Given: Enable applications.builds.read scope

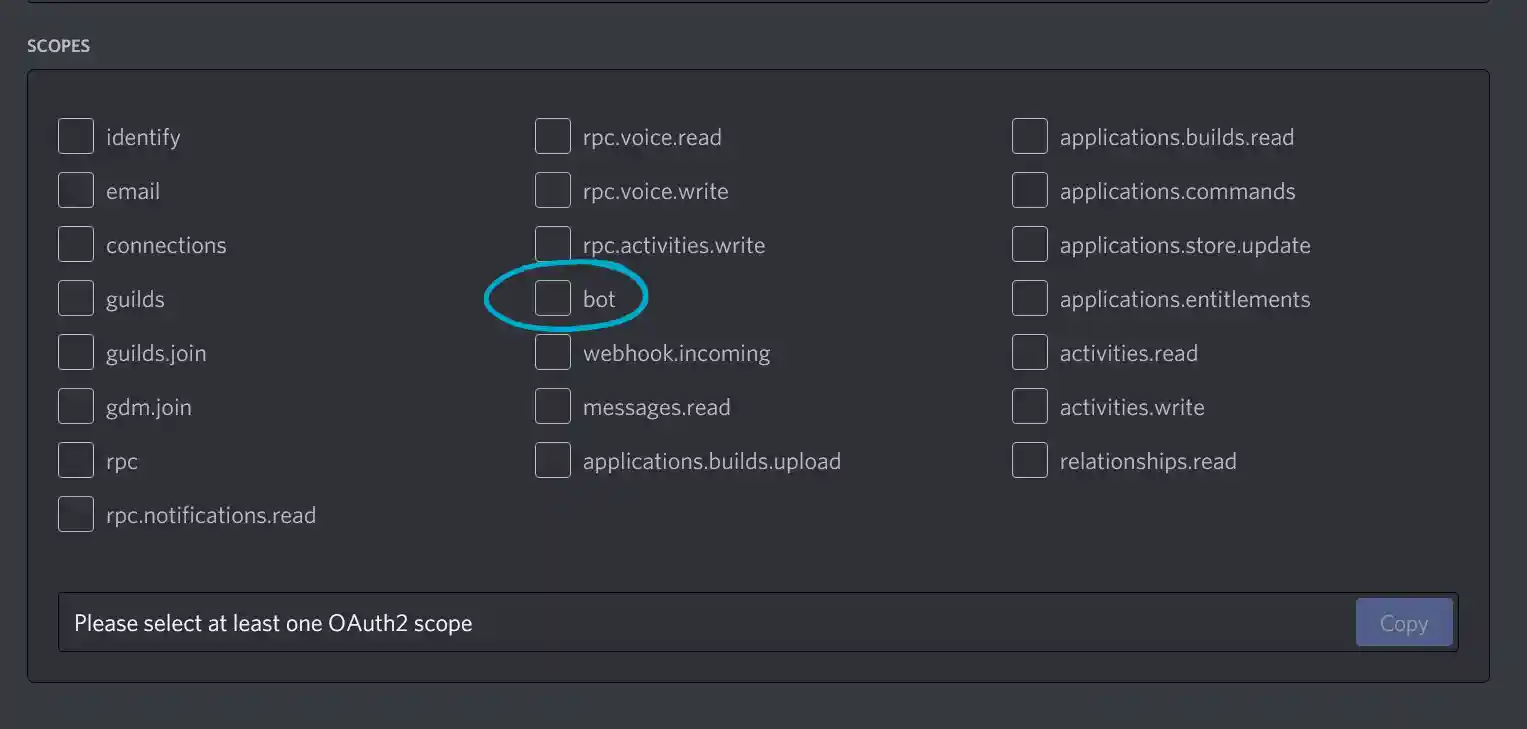Looking at the screenshot, I should 1029,136.
